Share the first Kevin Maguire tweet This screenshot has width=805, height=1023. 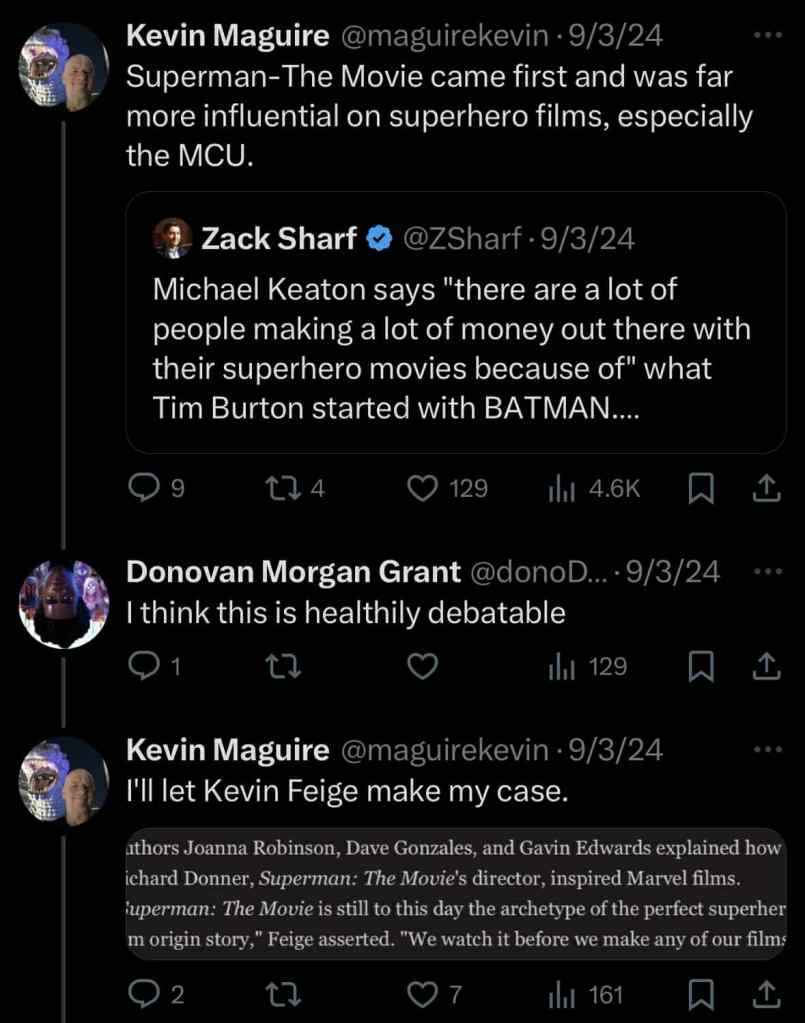[x=765, y=488]
